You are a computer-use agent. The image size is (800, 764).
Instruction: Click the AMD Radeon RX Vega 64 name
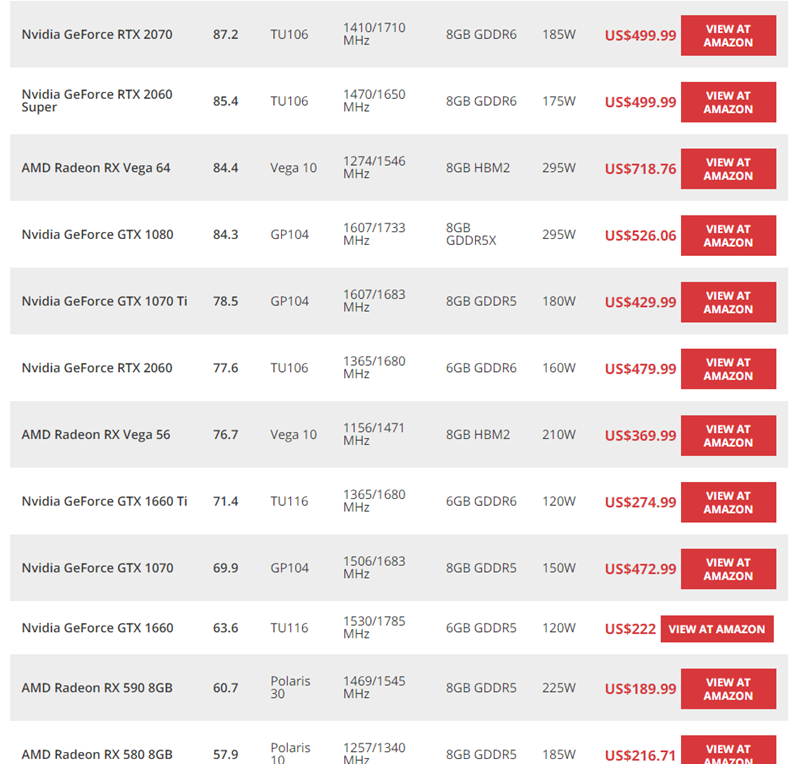click(96, 168)
